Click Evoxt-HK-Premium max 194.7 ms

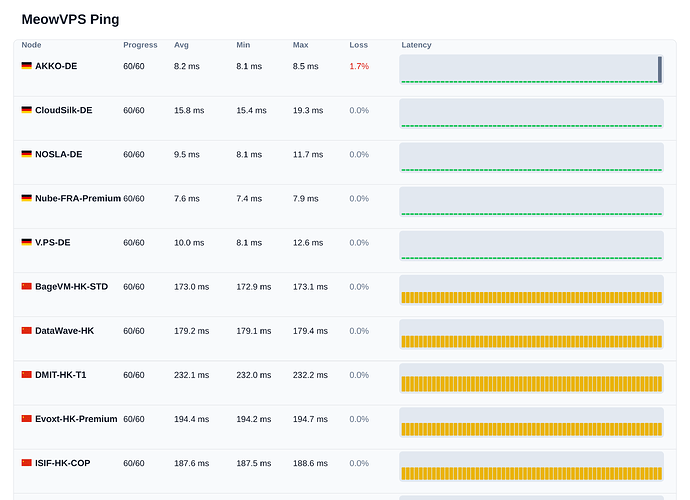pyautogui.click(x=310, y=419)
